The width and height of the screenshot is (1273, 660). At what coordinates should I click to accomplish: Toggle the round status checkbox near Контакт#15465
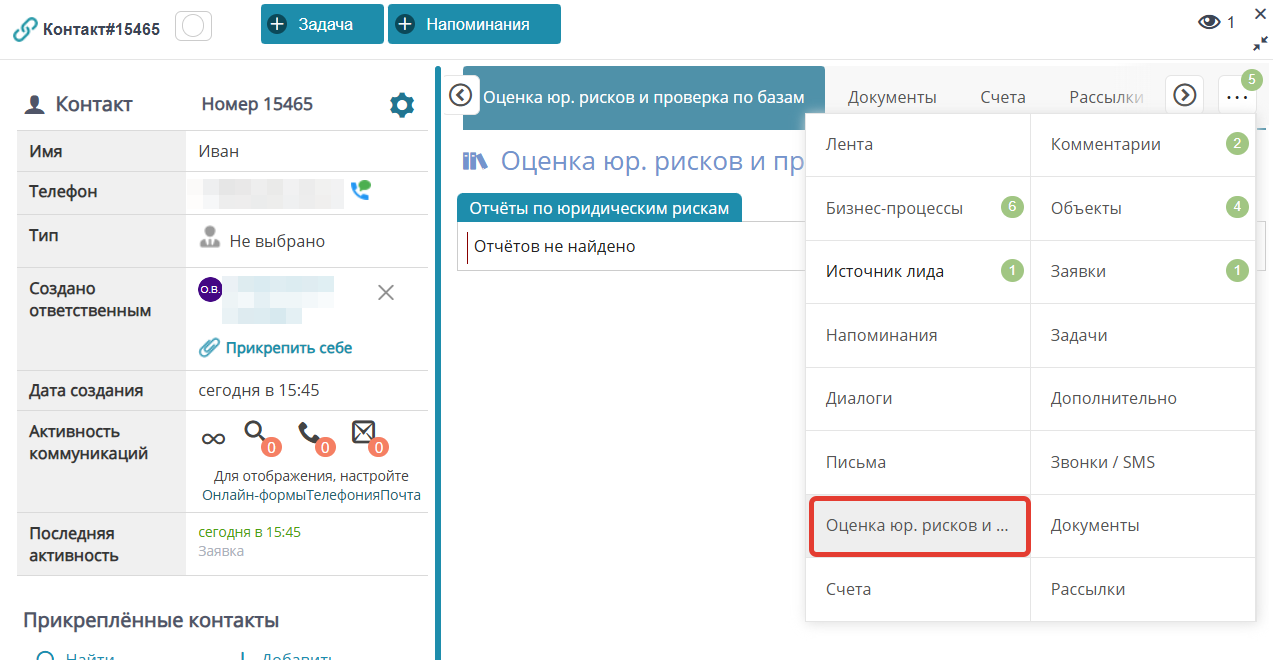point(193,27)
